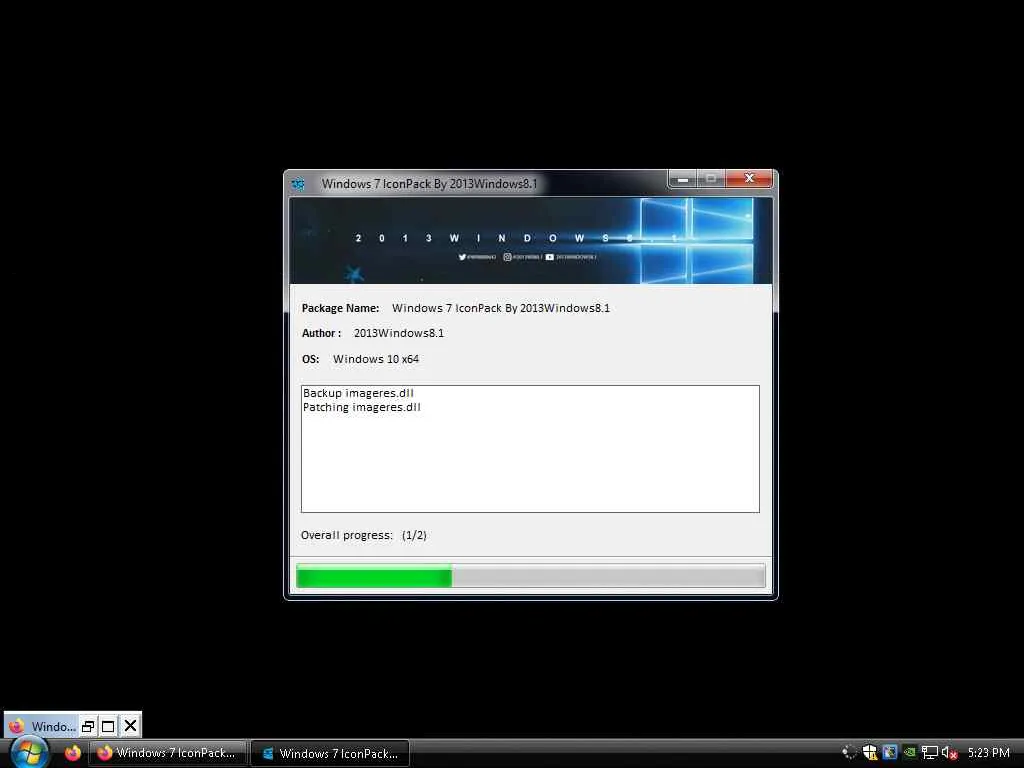The height and width of the screenshot is (768, 1024).
Task: Click the Package Name value text
Action: (501, 308)
